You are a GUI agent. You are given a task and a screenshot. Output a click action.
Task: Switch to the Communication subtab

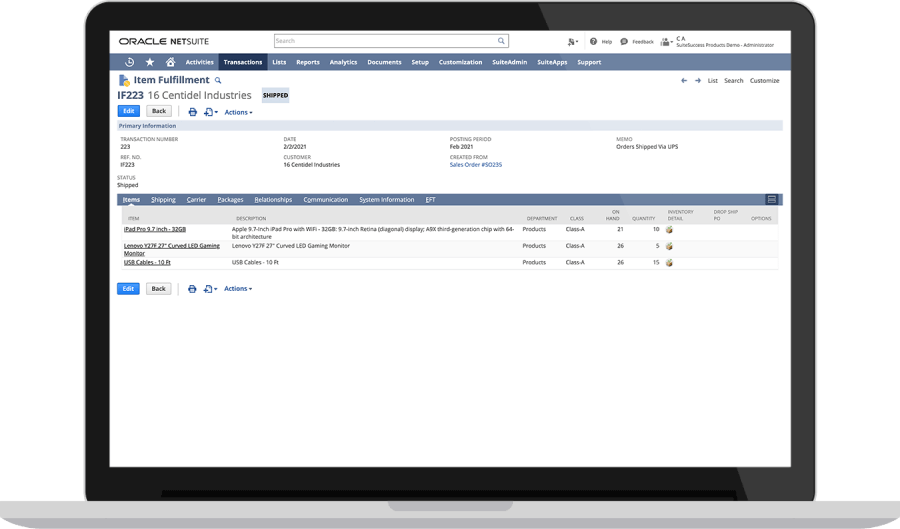coord(325,200)
